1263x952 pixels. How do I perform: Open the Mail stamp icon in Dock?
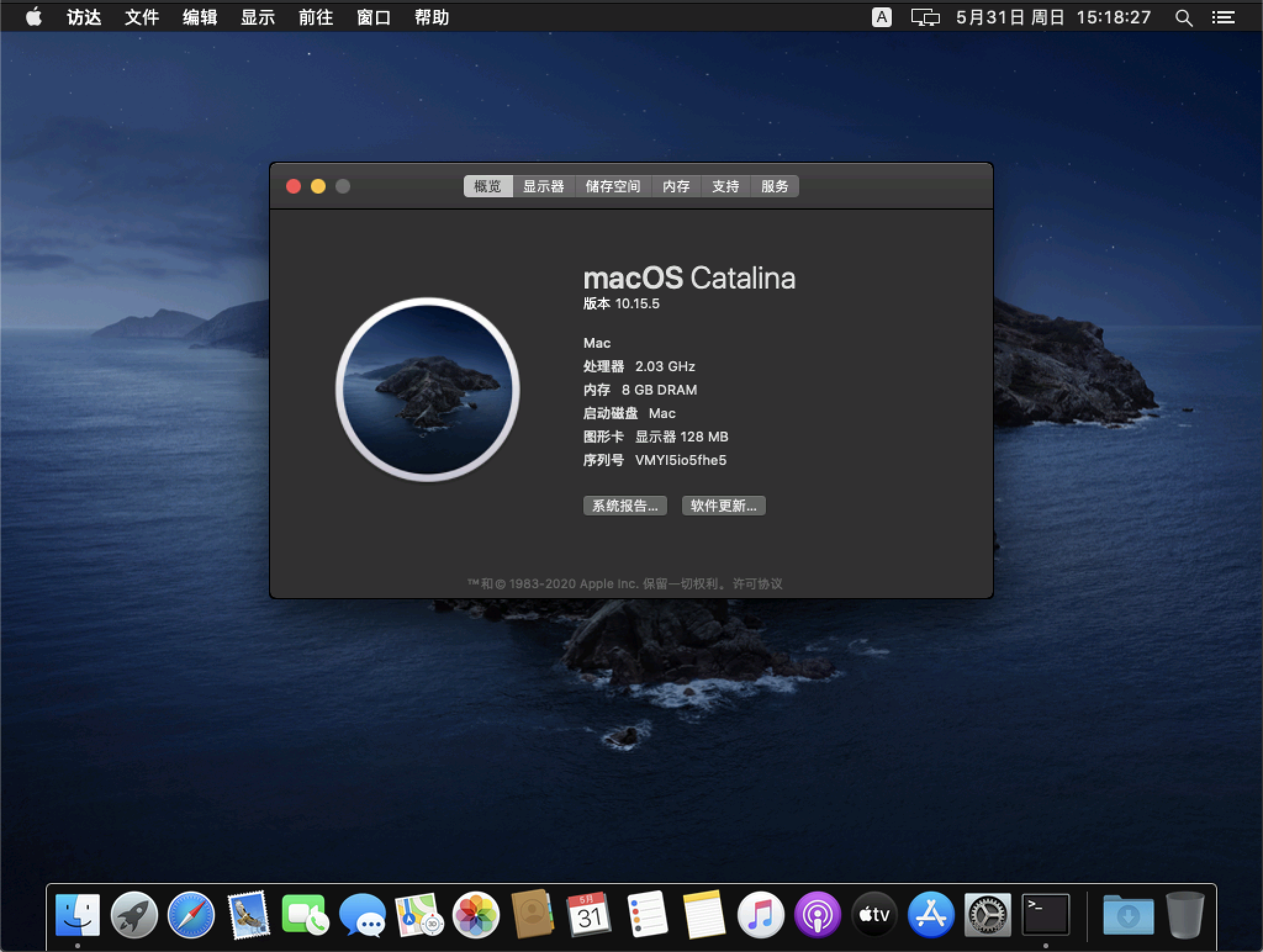click(x=248, y=915)
